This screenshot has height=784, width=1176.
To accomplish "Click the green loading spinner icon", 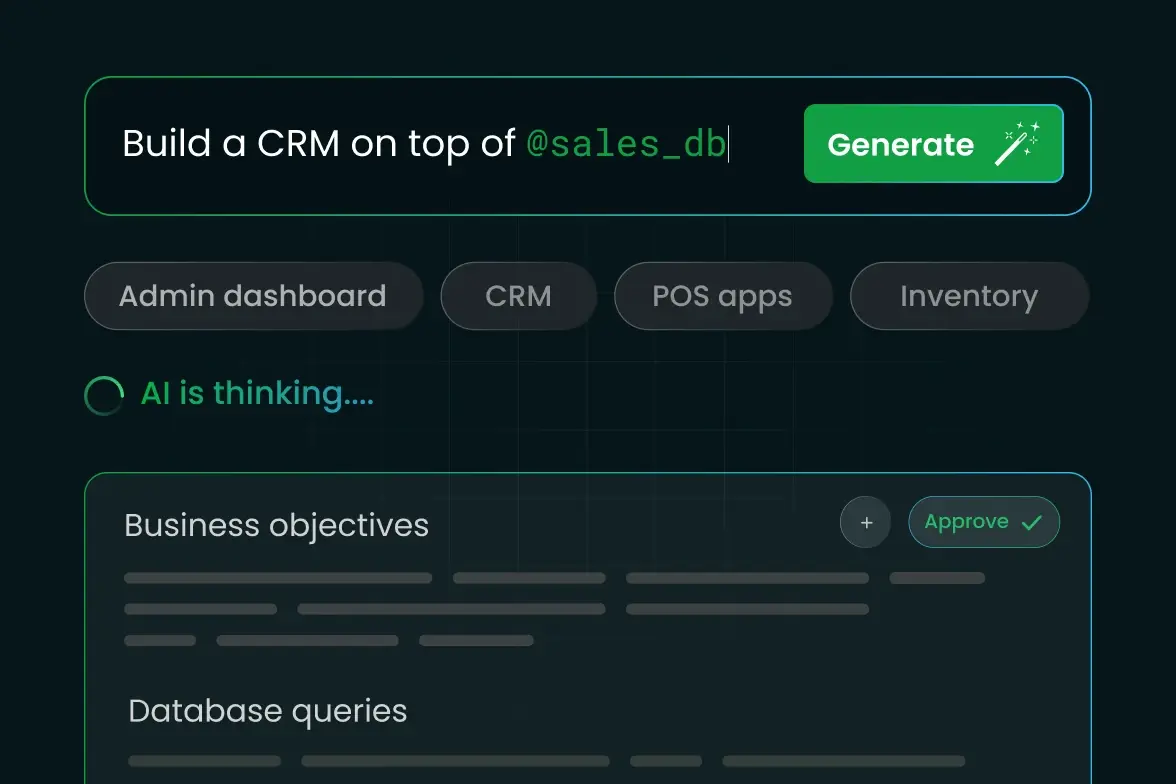I will (x=104, y=395).
